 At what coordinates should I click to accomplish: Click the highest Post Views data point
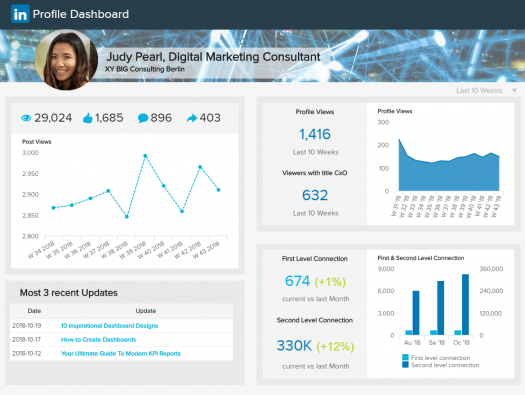[145, 156]
